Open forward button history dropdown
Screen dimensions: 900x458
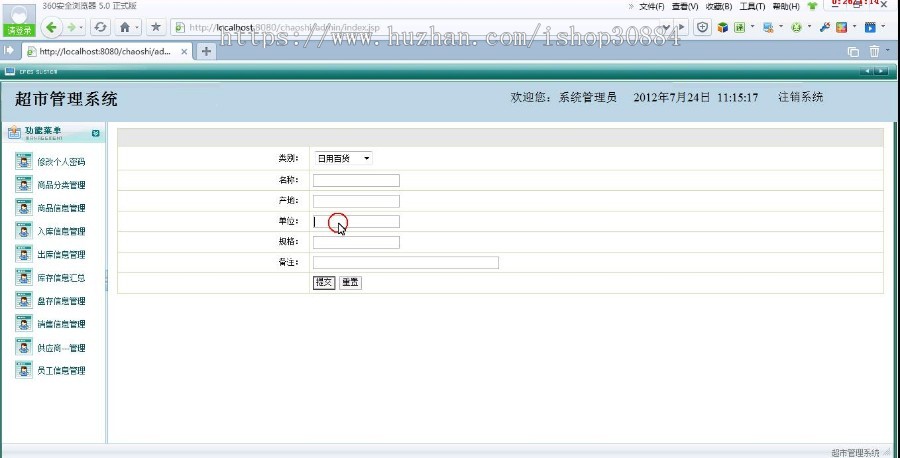[82, 27]
